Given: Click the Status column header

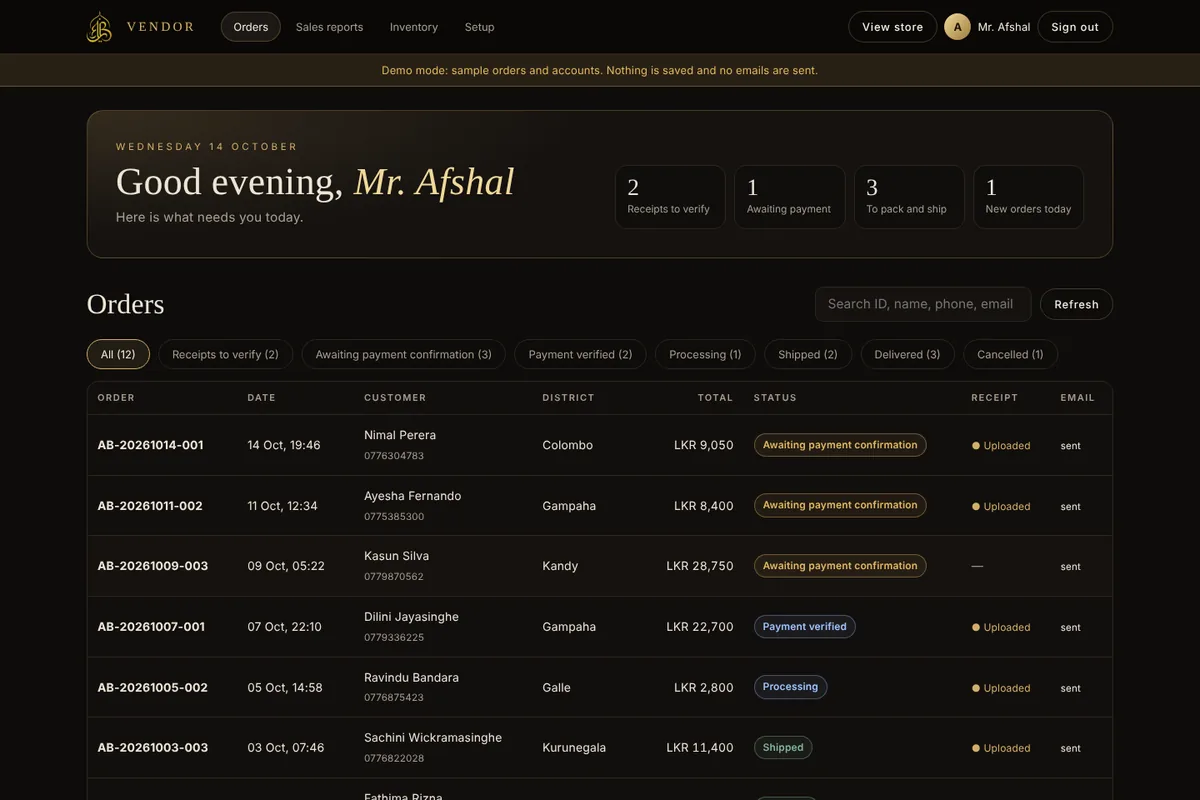Looking at the screenshot, I should coord(775,398).
